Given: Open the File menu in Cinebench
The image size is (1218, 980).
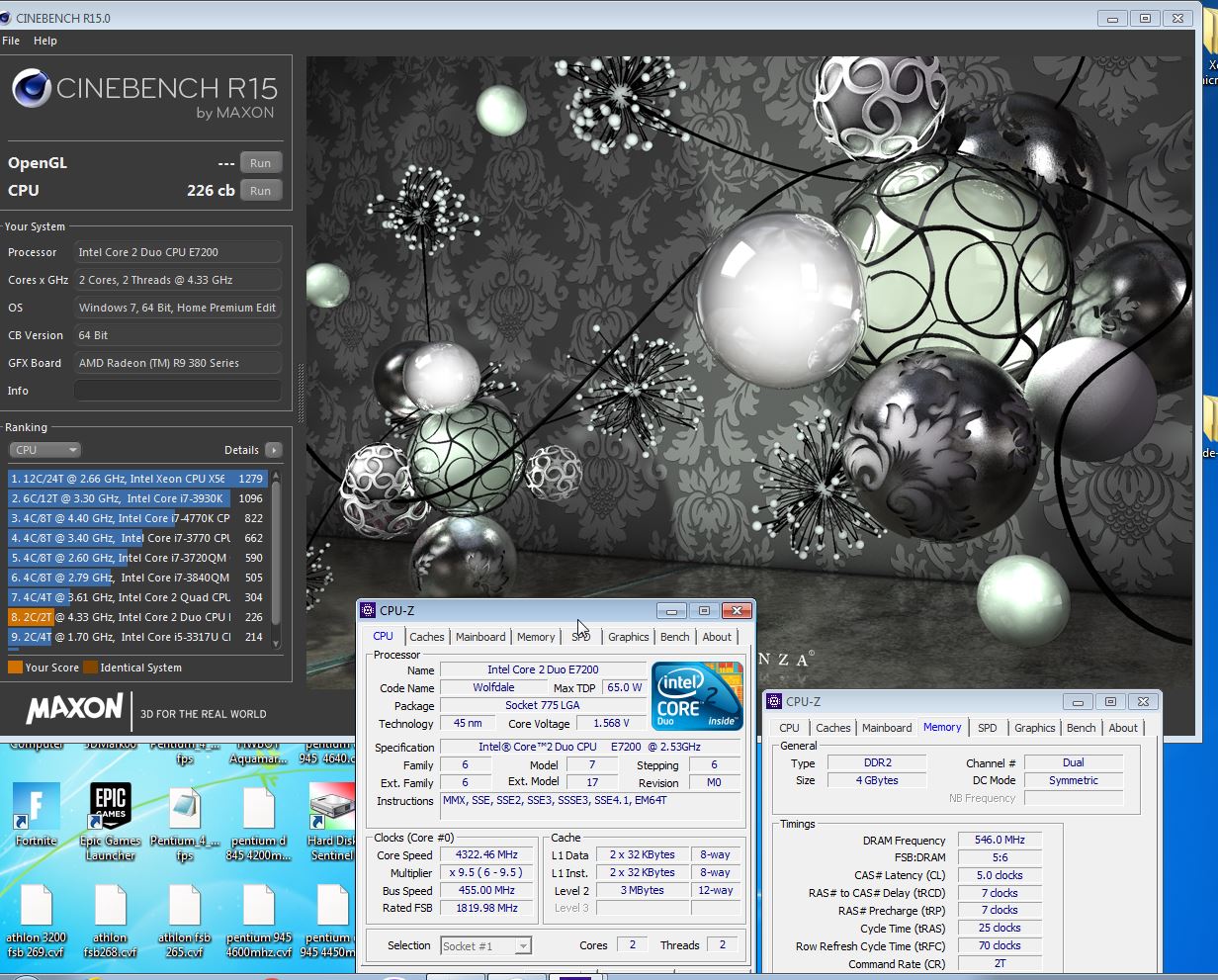Looking at the screenshot, I should (11, 41).
